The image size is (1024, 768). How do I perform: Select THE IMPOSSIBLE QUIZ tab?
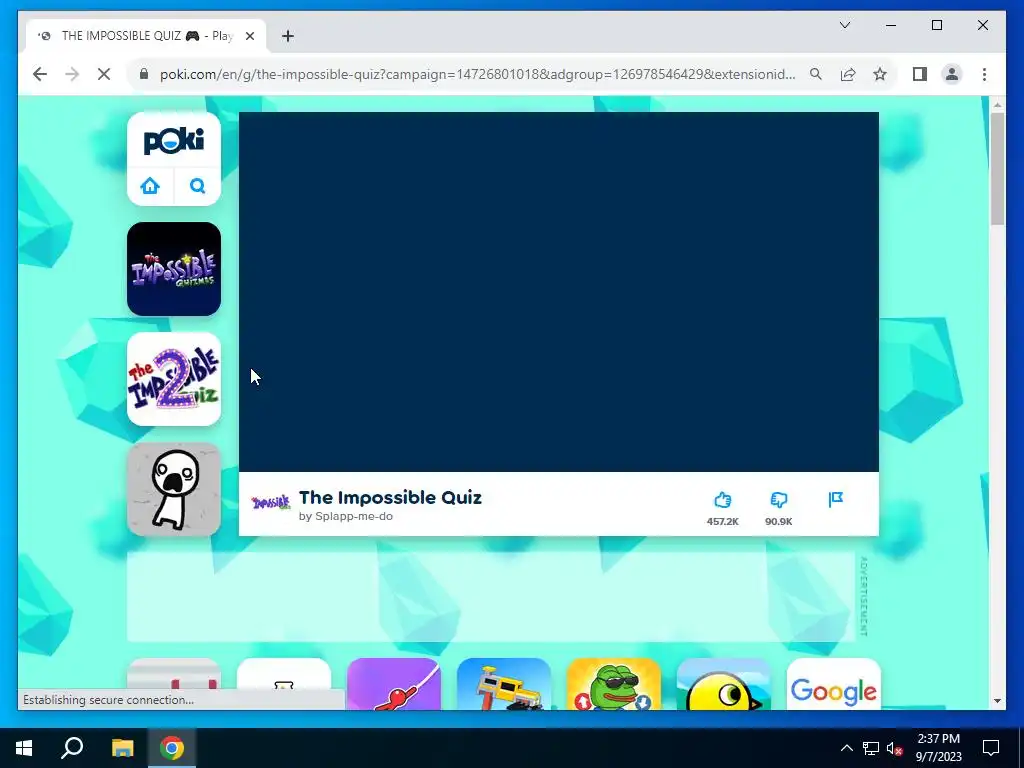tap(146, 36)
